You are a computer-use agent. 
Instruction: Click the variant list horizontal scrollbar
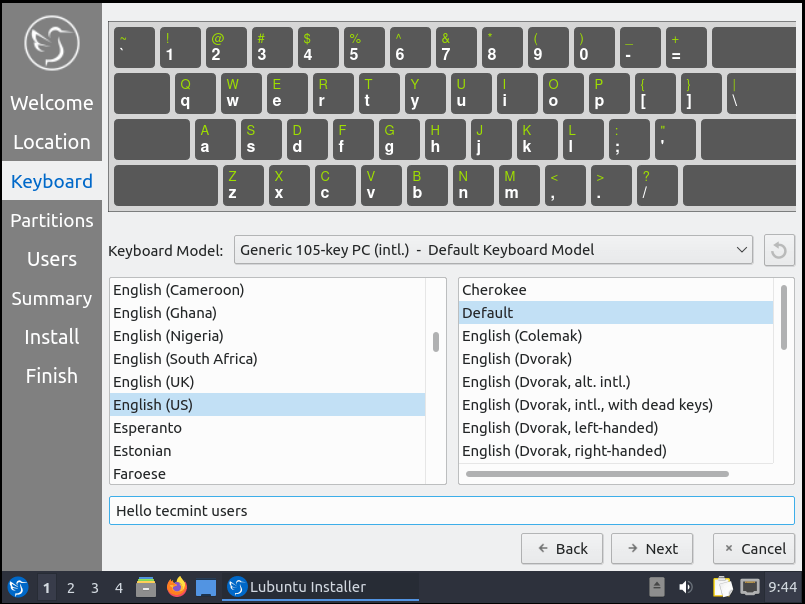tap(597, 474)
